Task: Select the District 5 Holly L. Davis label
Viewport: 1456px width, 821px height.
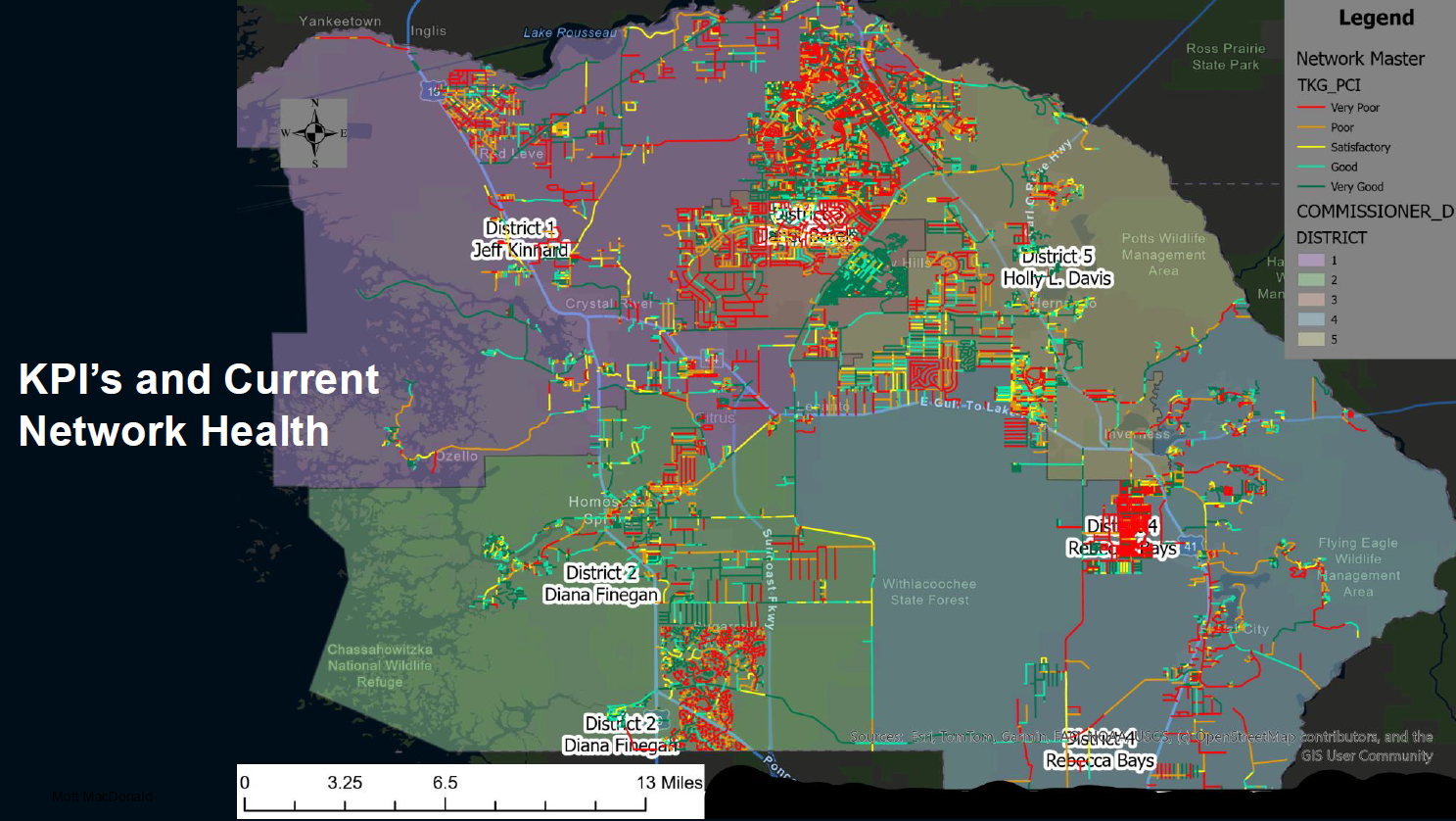Action: (x=1057, y=267)
